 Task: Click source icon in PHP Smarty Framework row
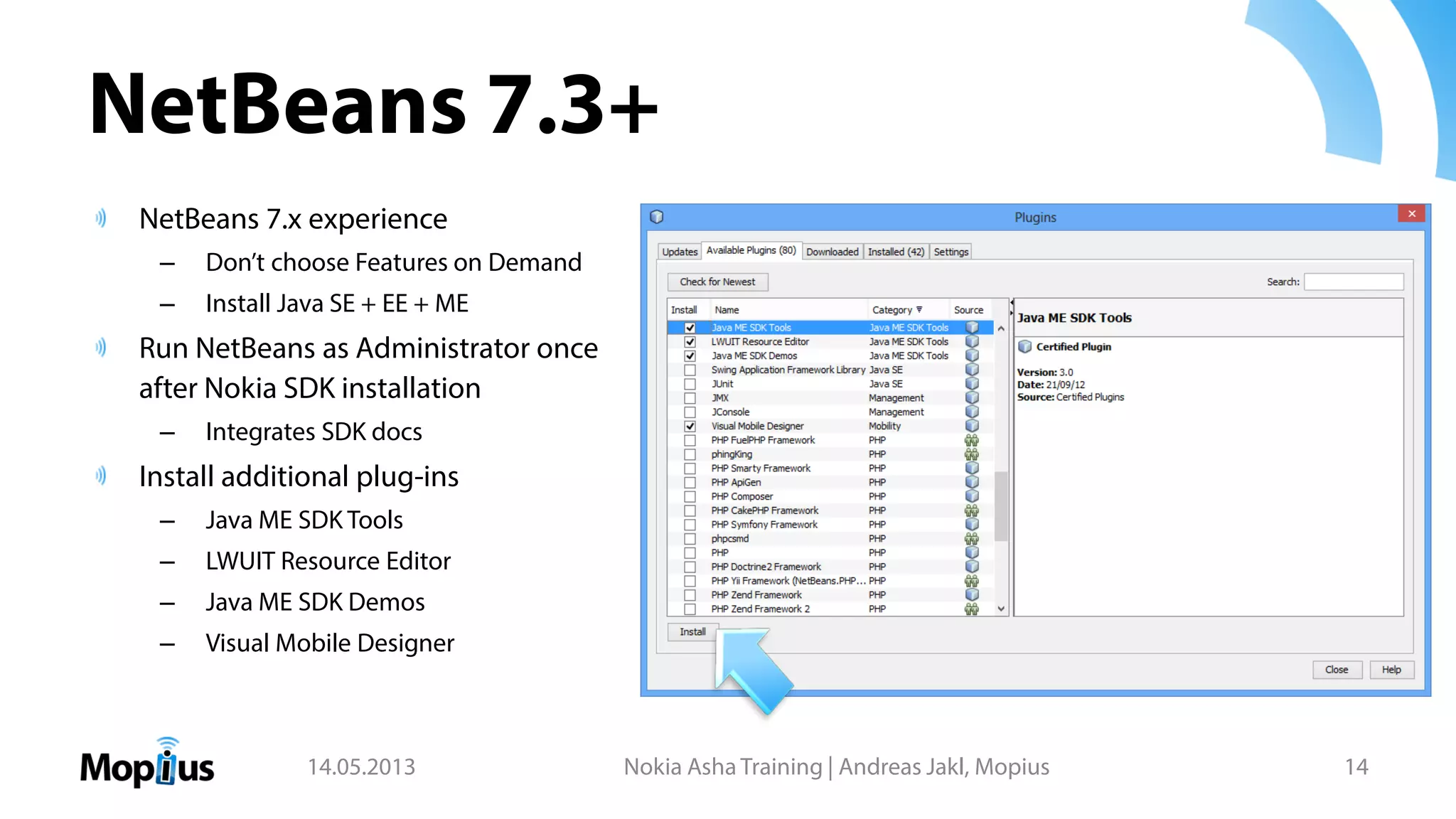tap(972, 469)
